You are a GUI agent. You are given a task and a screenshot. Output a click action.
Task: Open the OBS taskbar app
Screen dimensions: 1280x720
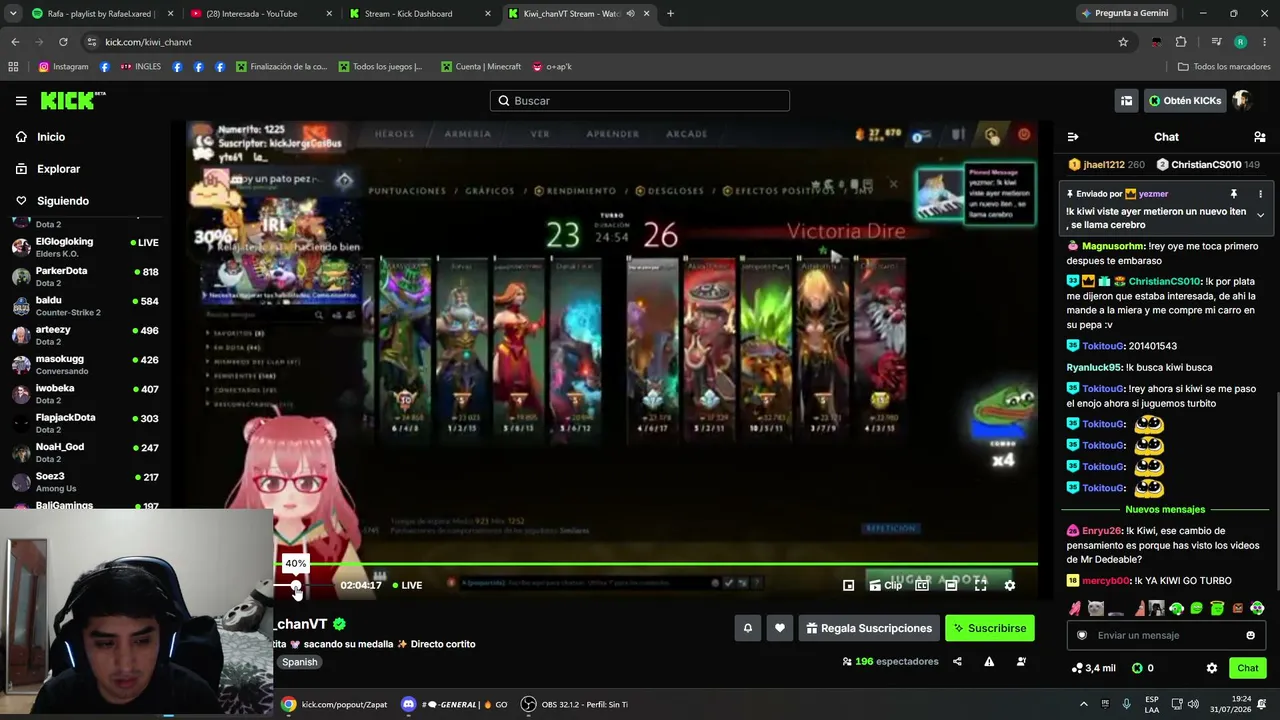pos(574,704)
